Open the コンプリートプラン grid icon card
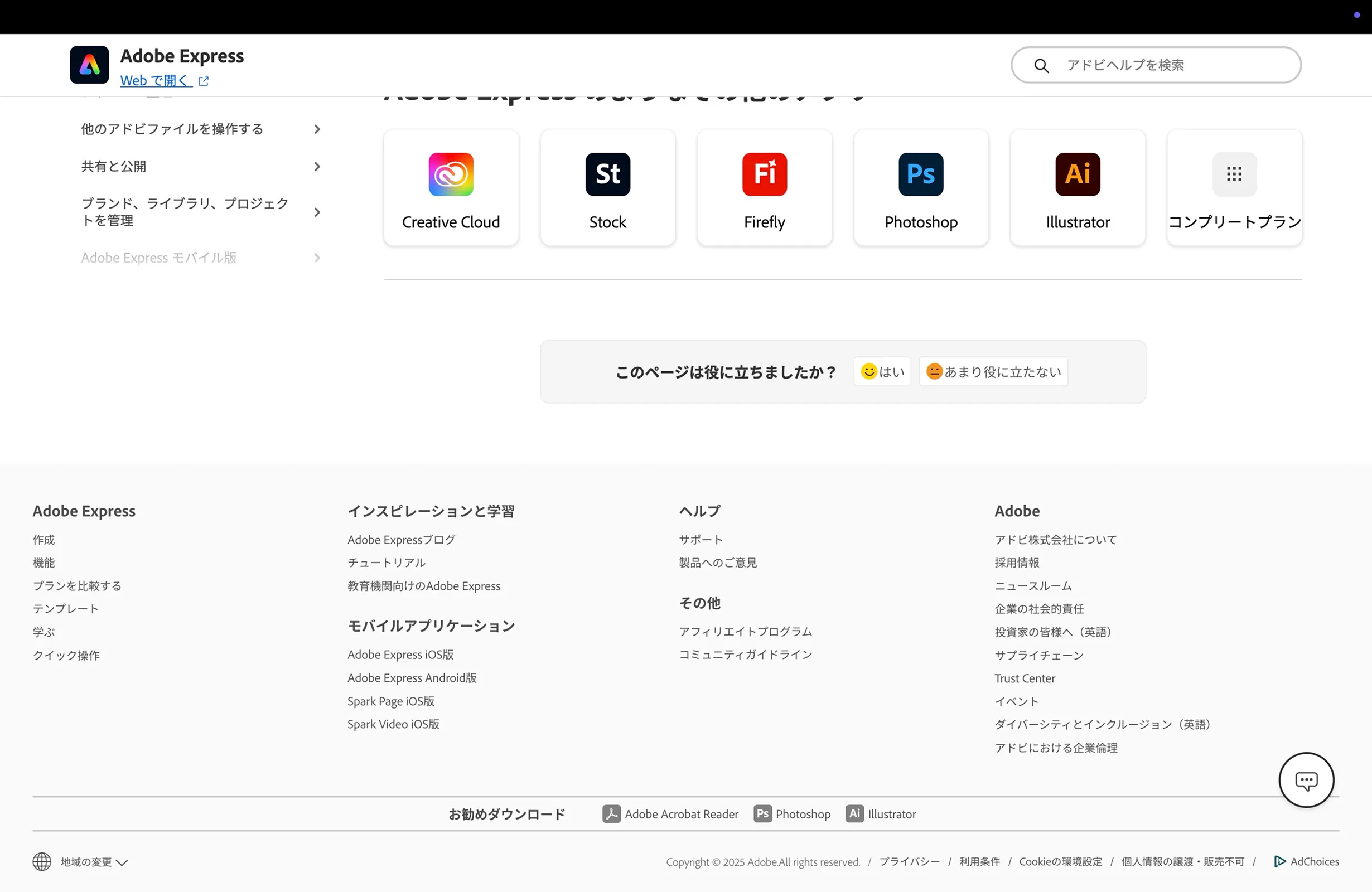Viewport: 1372px width, 892px height. pyautogui.click(x=1234, y=188)
